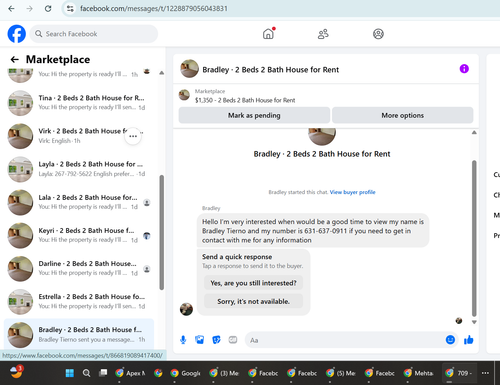This screenshot has width=500, height=385.
Task: Switch to the (5) Me Chrome taskbar window
Action: [x=341, y=373]
